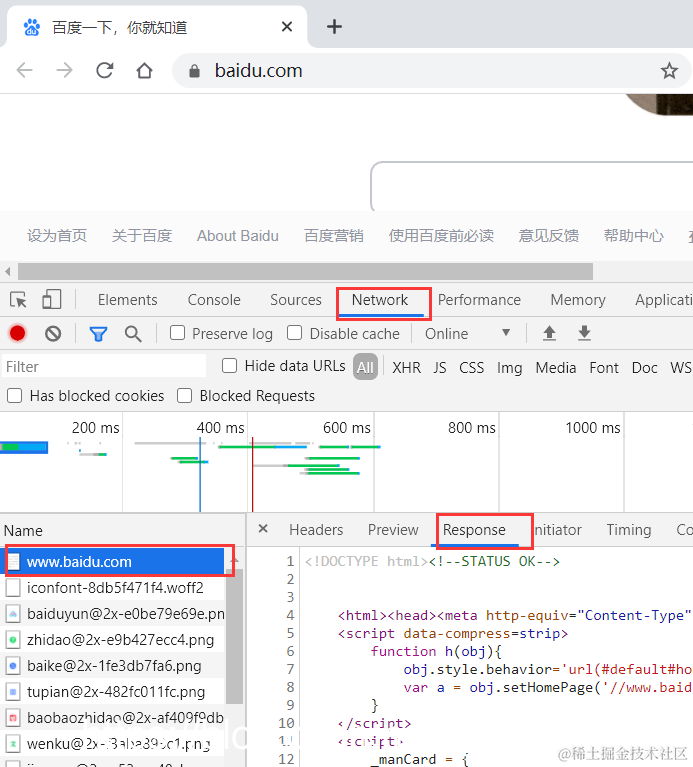The height and width of the screenshot is (767, 693).
Task: Open the 帮助中心 footer link
Action: coord(633,236)
